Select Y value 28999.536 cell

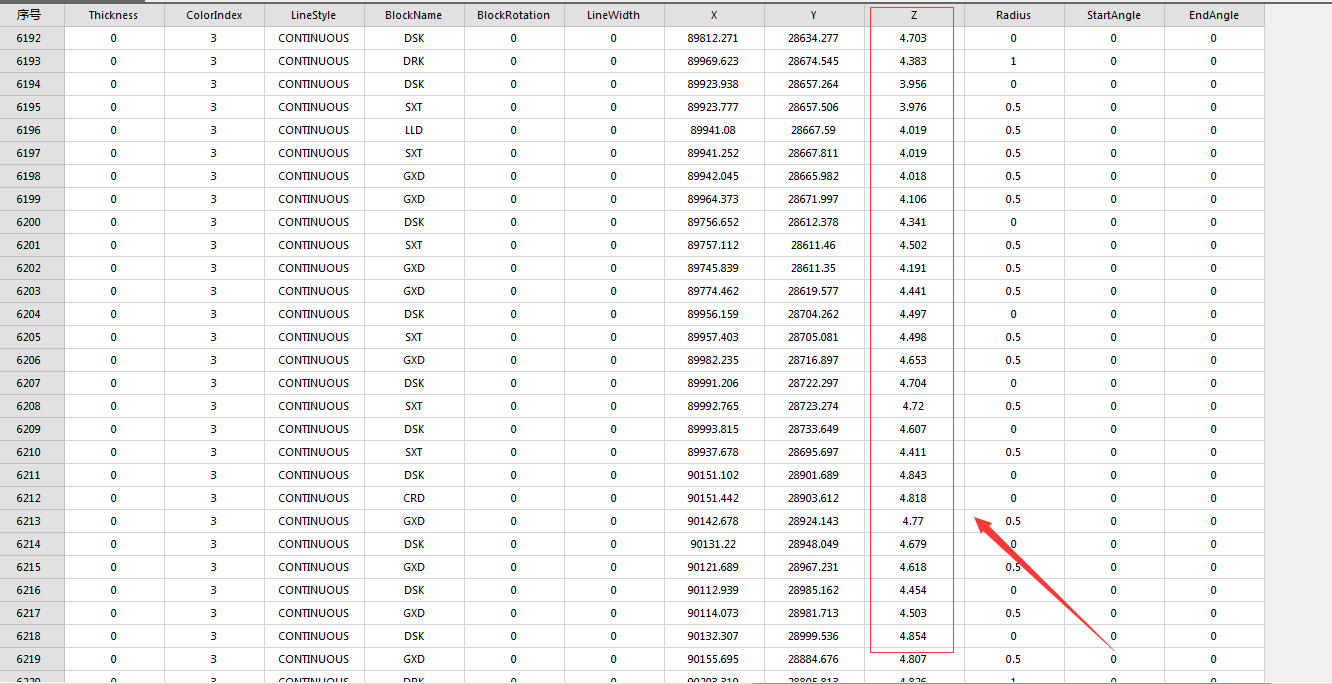pyautogui.click(x=813, y=636)
